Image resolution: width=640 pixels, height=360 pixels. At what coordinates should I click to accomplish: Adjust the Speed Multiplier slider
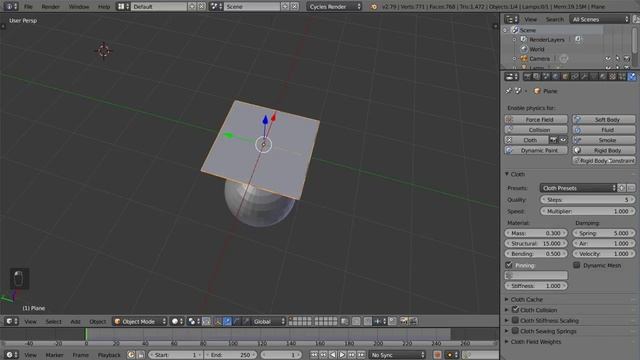(587, 211)
